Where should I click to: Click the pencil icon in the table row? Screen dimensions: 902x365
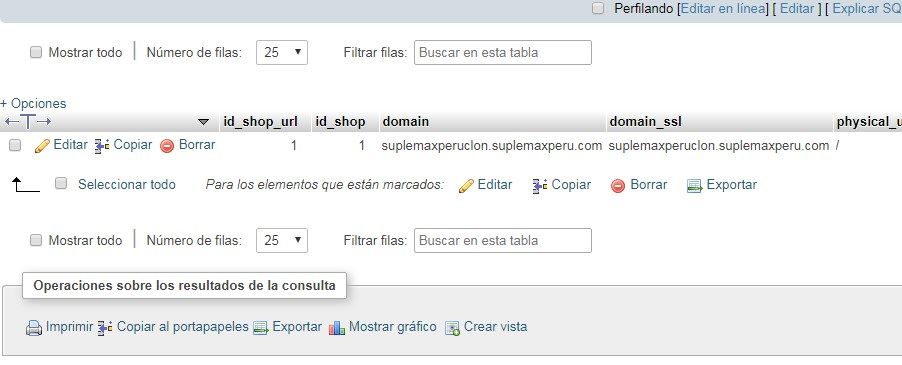click(42, 146)
